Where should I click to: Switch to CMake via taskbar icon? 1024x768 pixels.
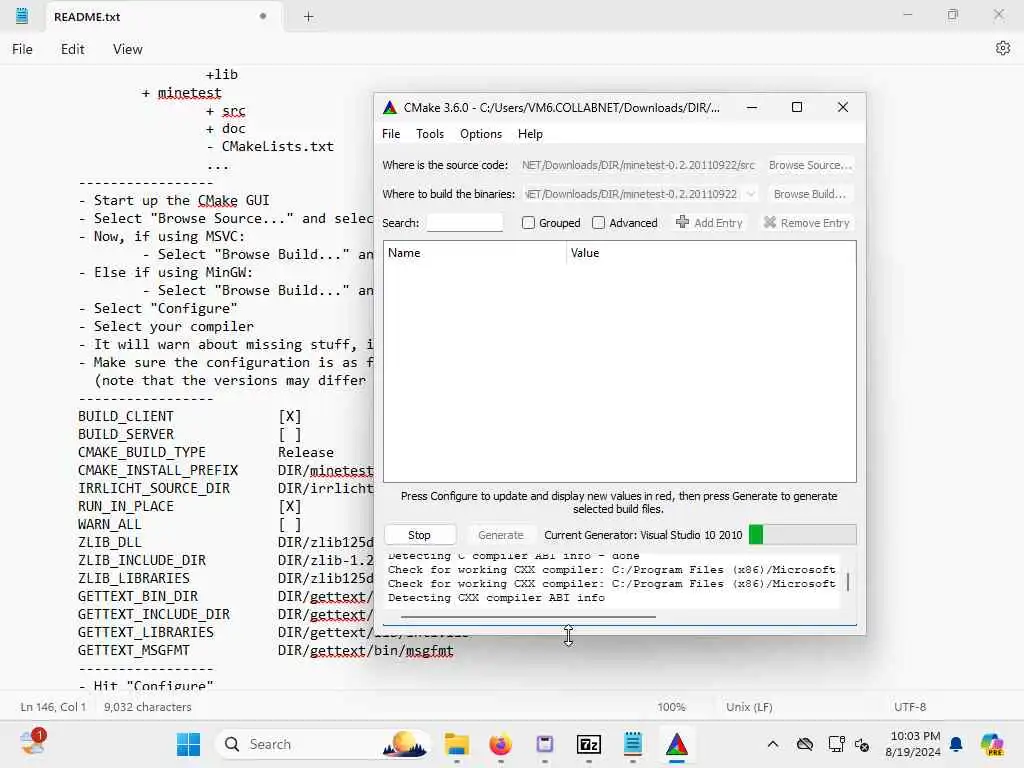click(677, 744)
